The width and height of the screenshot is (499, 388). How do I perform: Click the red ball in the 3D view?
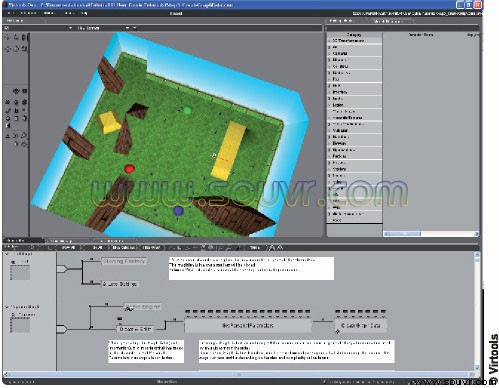coord(129,169)
